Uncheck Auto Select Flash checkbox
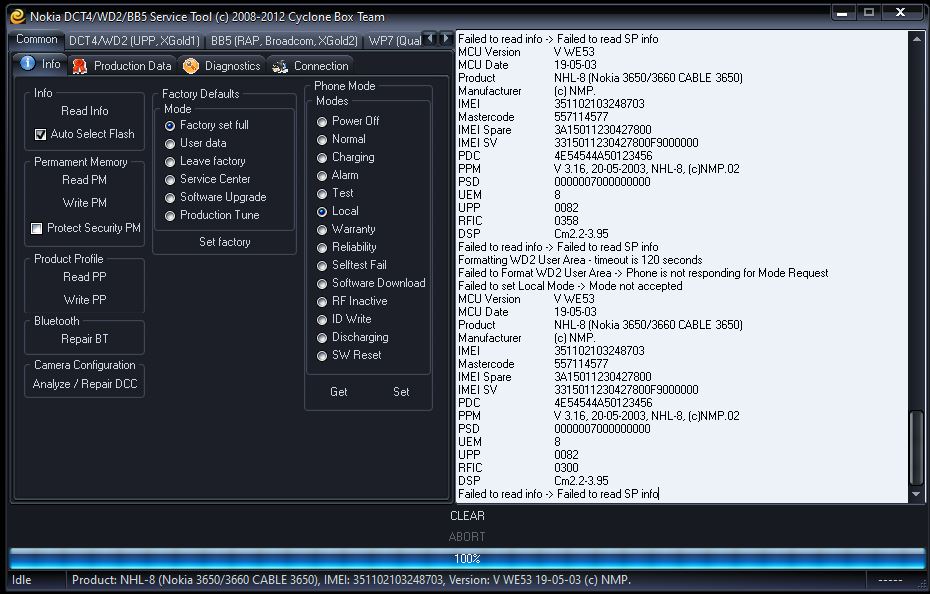This screenshot has height=594, width=930. tap(41, 134)
